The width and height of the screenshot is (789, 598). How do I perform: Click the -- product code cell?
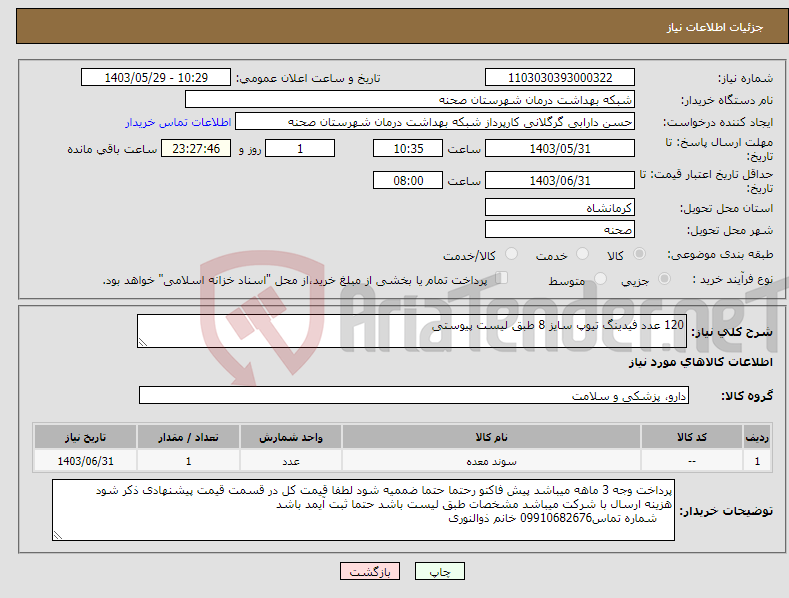(692, 461)
